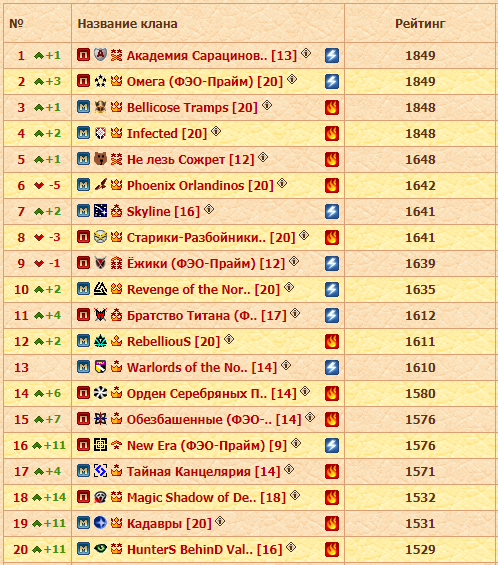Open New Era (ФЭО-Прайм) [9] clan
The height and width of the screenshot is (565, 498).
coord(207,445)
